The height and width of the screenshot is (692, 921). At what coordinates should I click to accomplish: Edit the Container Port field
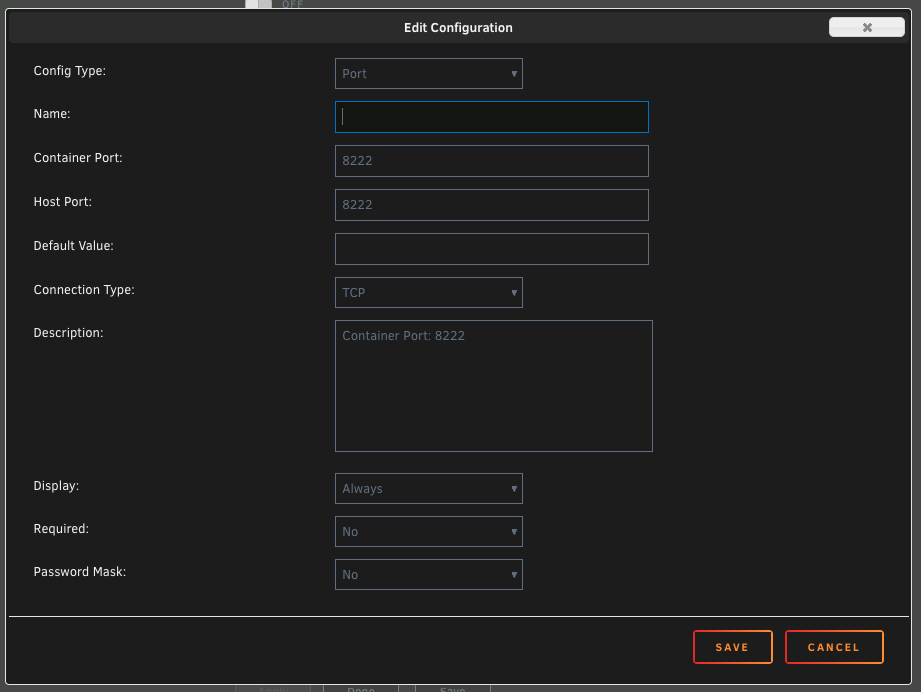(492, 161)
